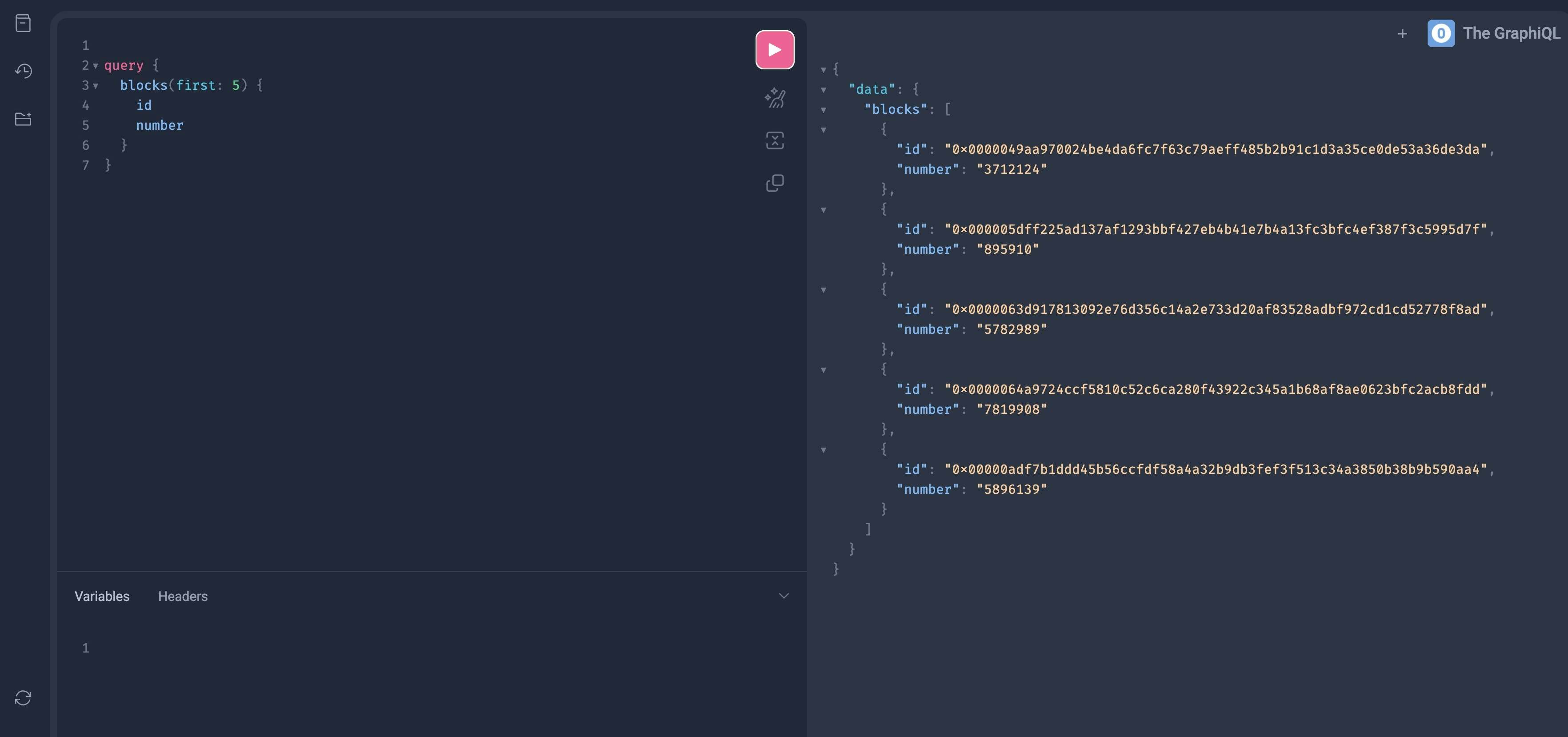Image resolution: width=1568 pixels, height=737 pixels.
Task: Click the "data" key in response
Action: (x=872, y=89)
